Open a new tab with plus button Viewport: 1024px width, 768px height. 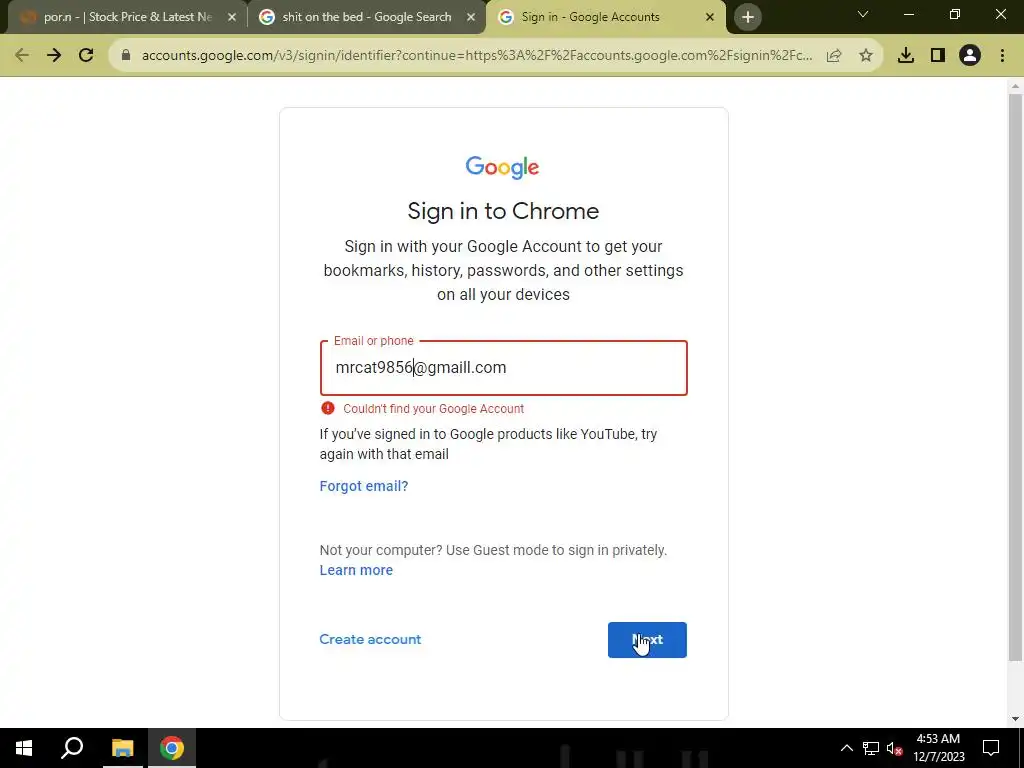pos(748,17)
